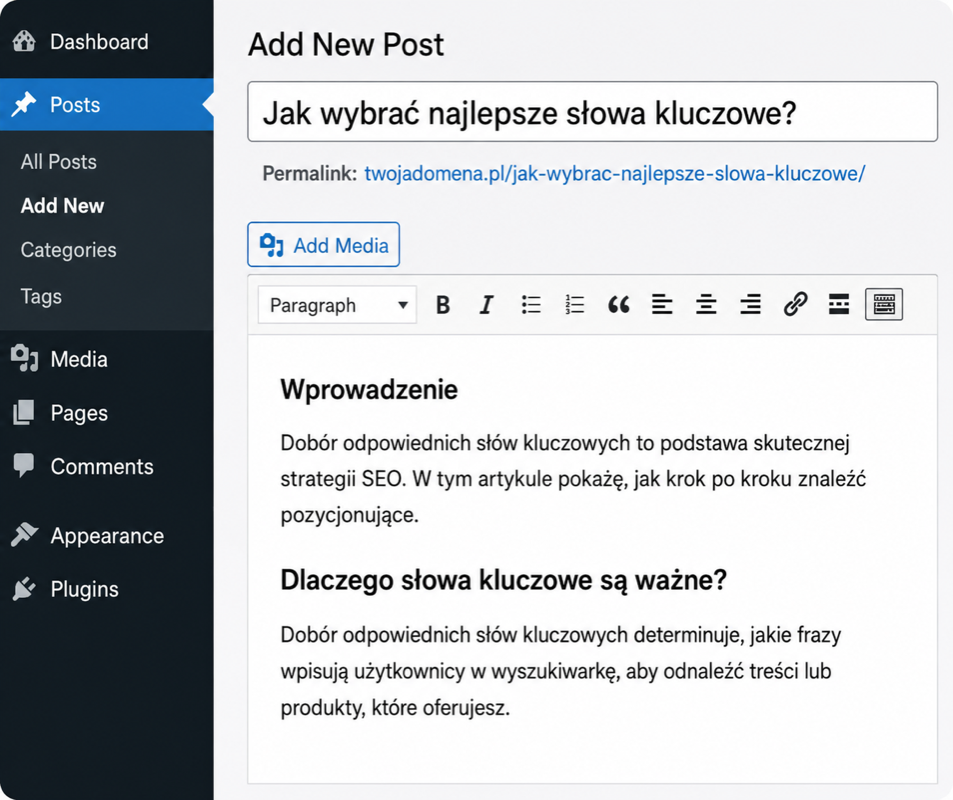
Task: Open Pages menu item
Action: coord(107,413)
